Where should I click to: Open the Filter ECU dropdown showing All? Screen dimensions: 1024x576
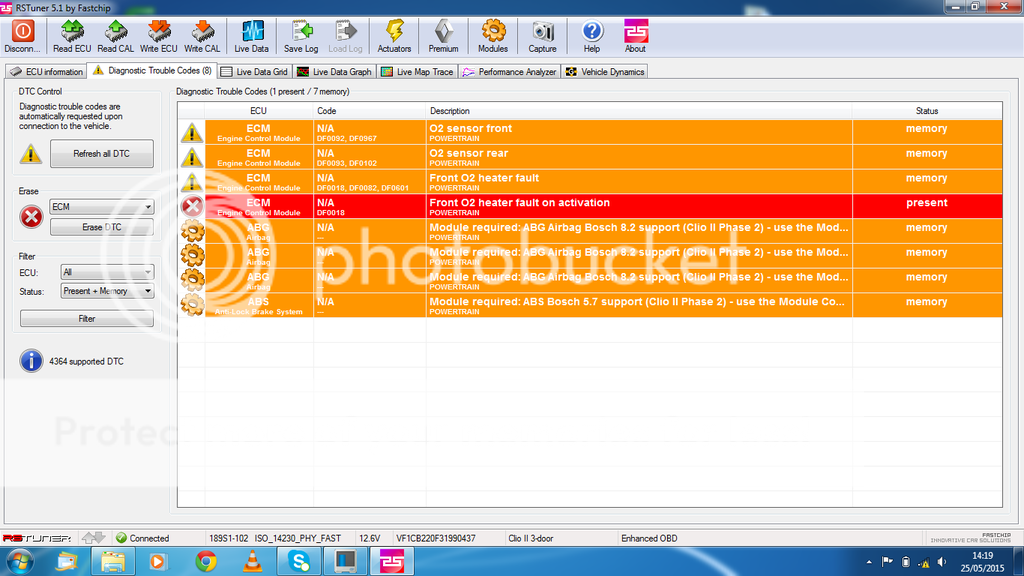(x=107, y=272)
